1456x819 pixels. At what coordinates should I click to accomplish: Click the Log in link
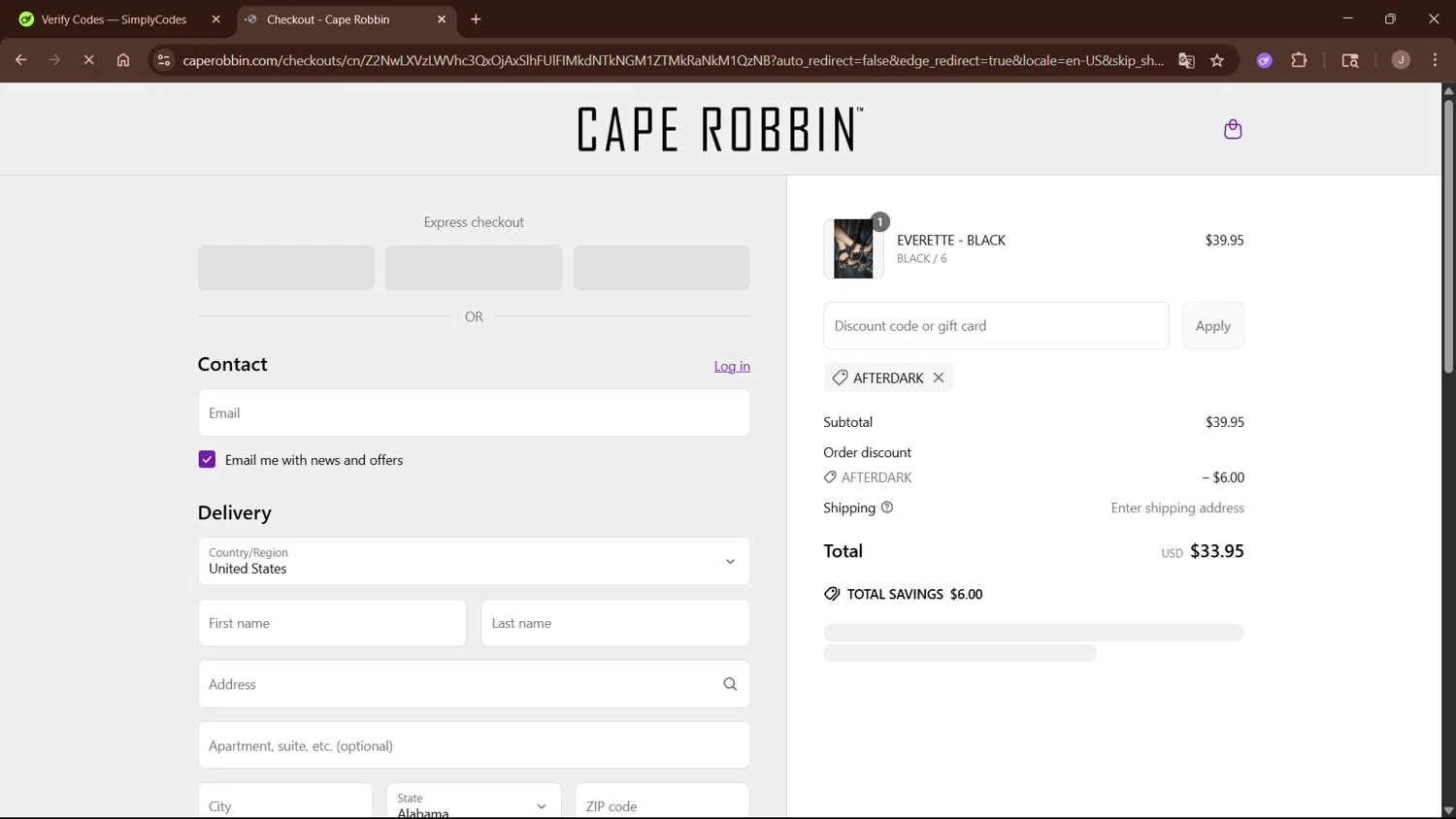(x=732, y=366)
